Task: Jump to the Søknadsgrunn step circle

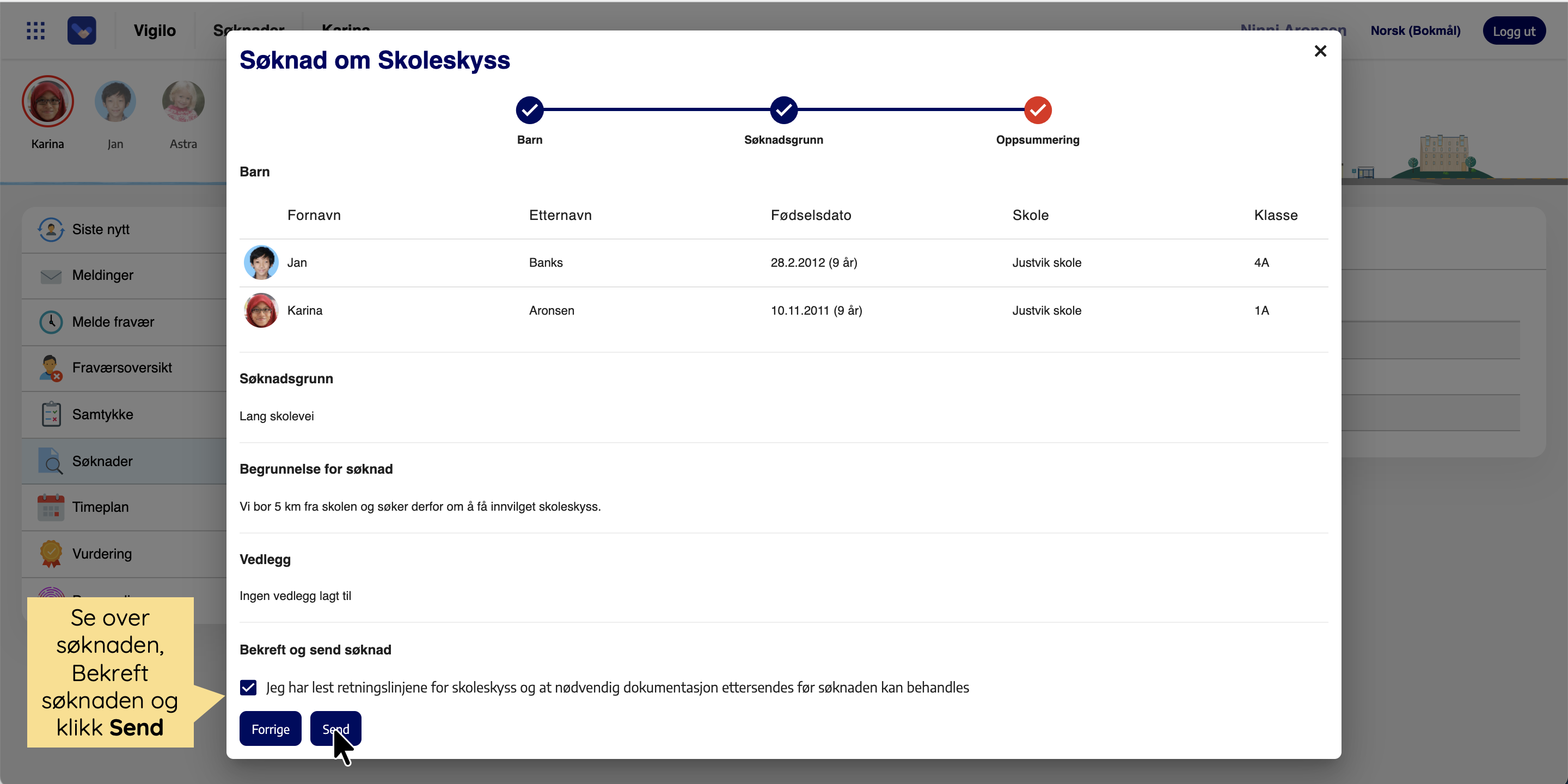Action: [x=783, y=110]
